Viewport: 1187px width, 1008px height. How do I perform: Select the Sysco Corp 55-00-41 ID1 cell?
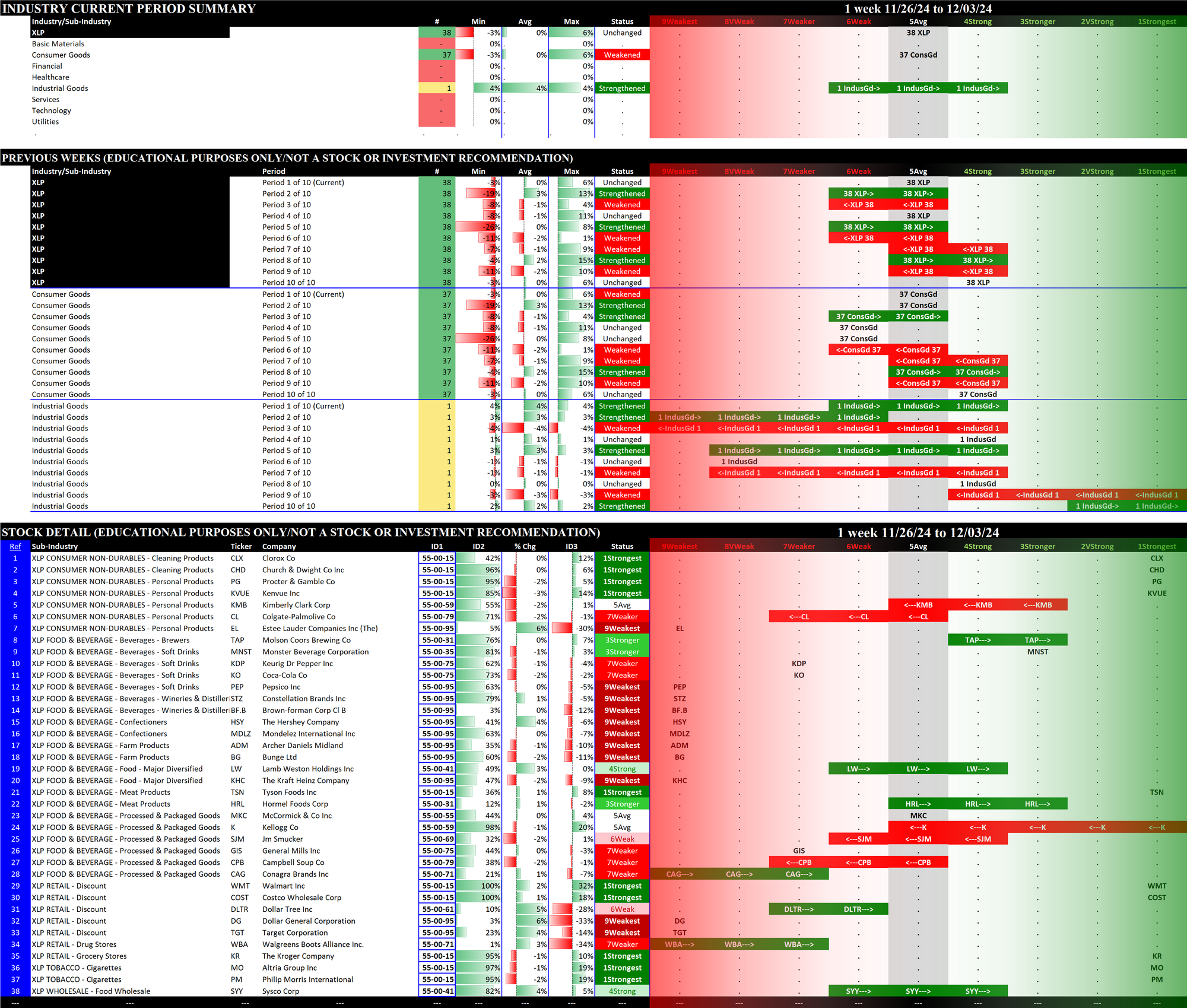[x=437, y=991]
